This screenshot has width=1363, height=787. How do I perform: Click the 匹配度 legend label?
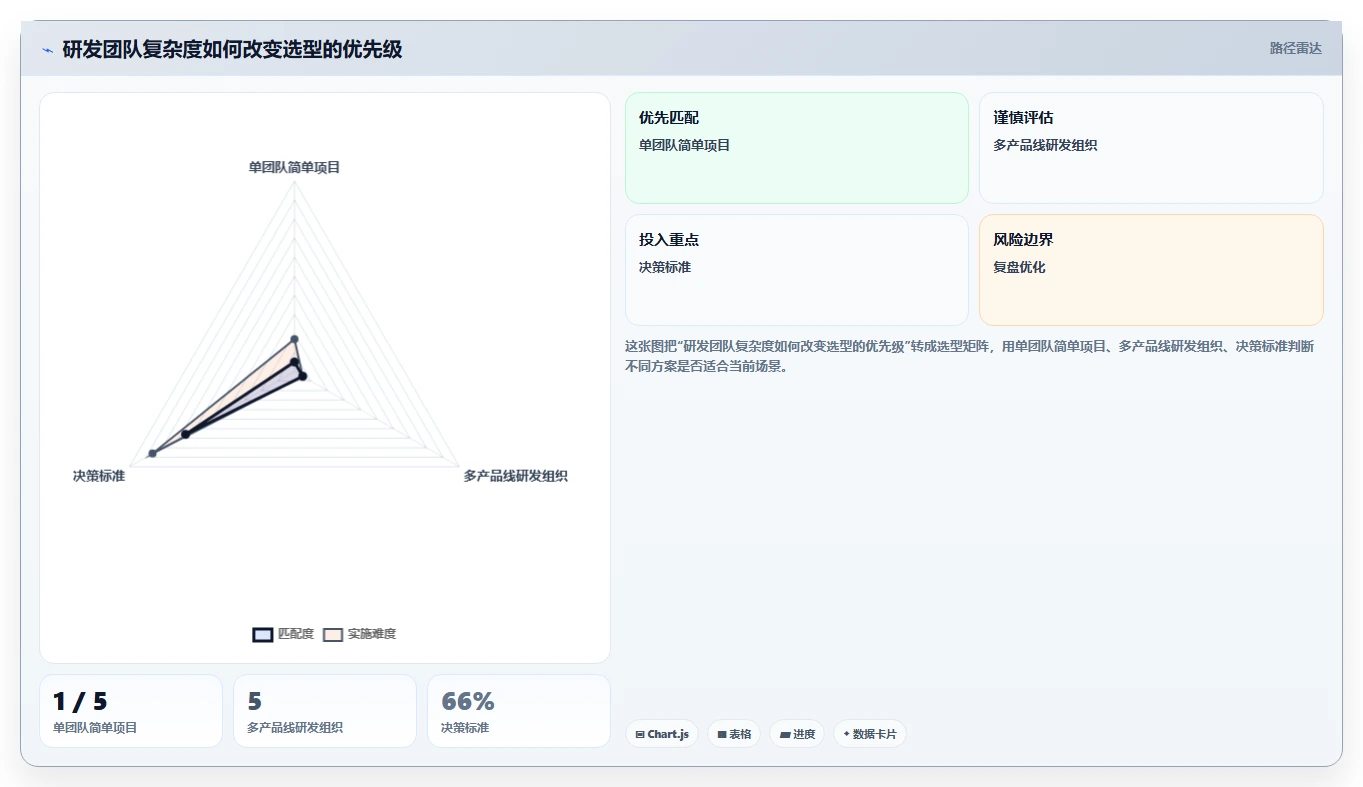(296, 634)
